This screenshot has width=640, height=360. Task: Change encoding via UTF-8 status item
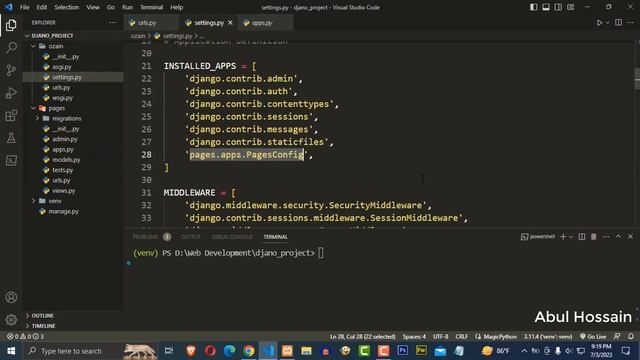[x=440, y=336]
